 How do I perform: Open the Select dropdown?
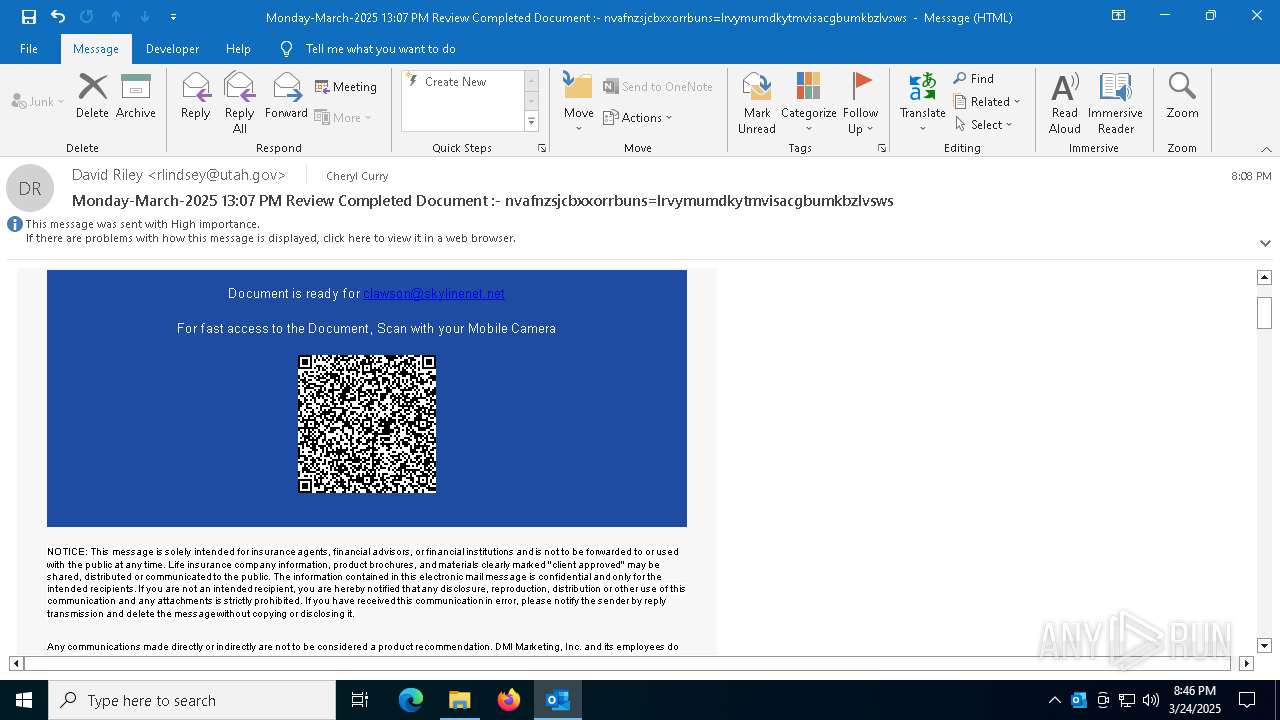click(x=984, y=125)
